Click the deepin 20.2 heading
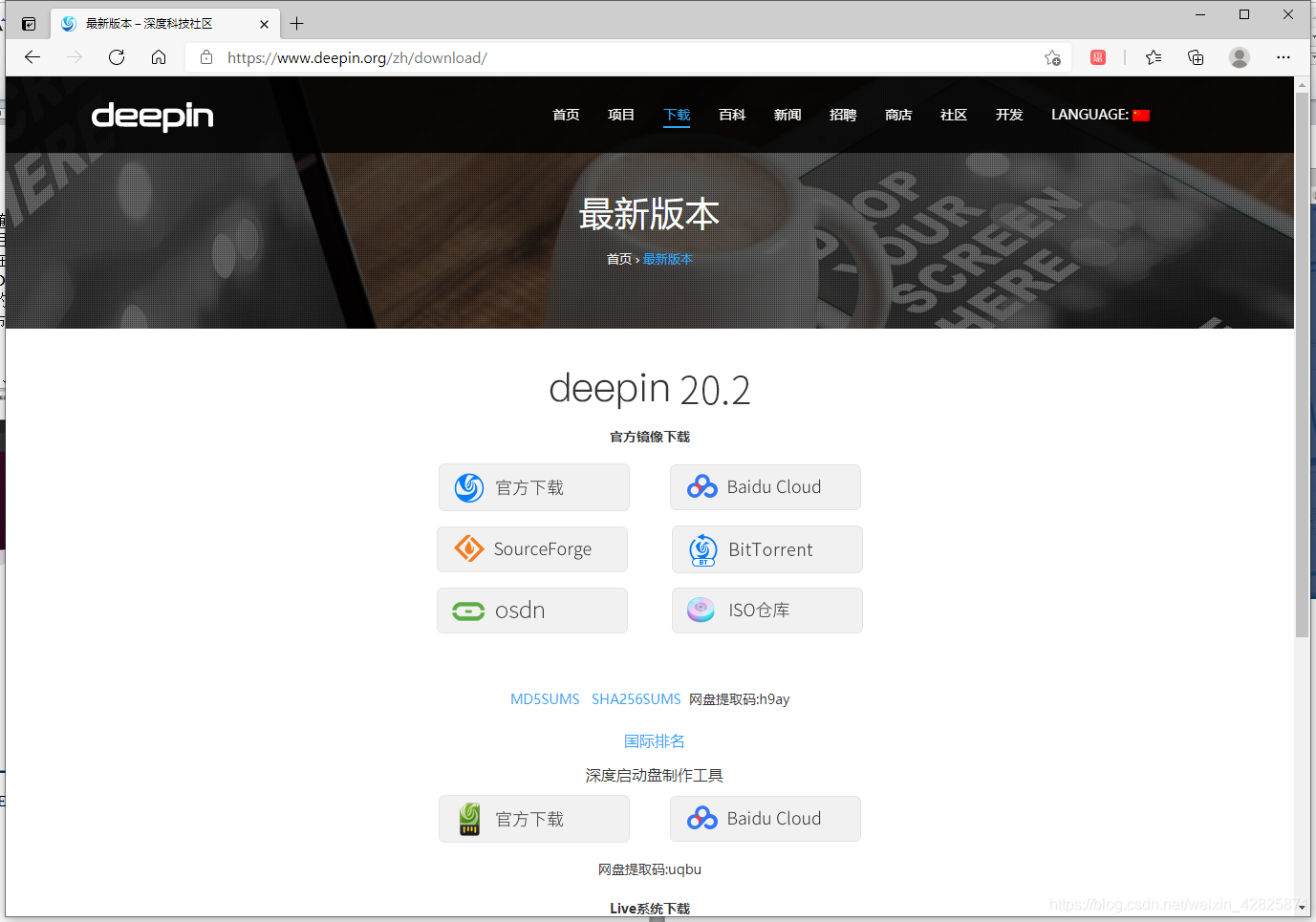This screenshot has height=922, width=1316. (x=650, y=389)
